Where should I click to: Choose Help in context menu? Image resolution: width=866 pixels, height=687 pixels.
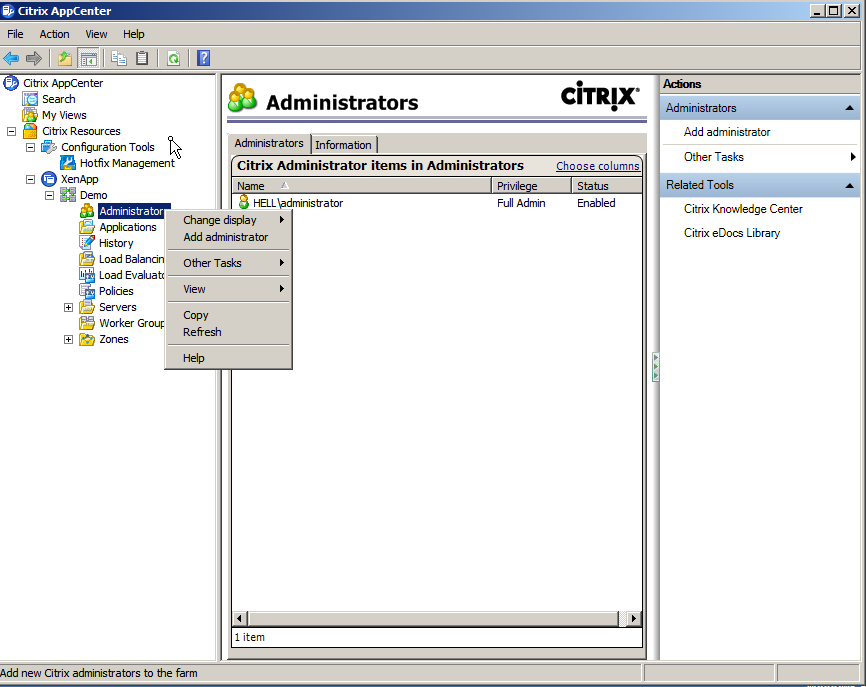228,358
